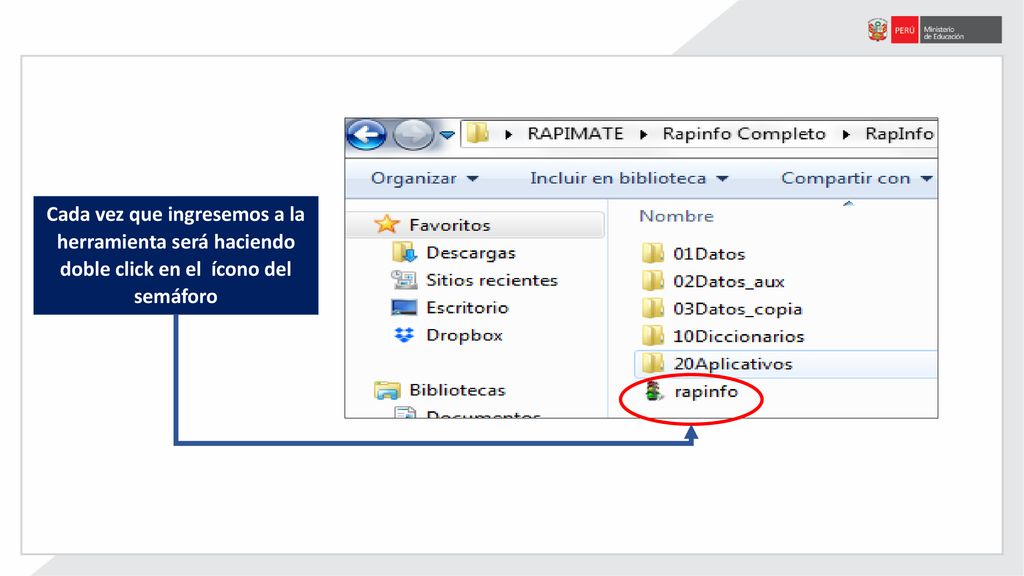Open the Compartir con menu
Image resolution: width=1024 pixels, height=576 pixels.
[856, 178]
